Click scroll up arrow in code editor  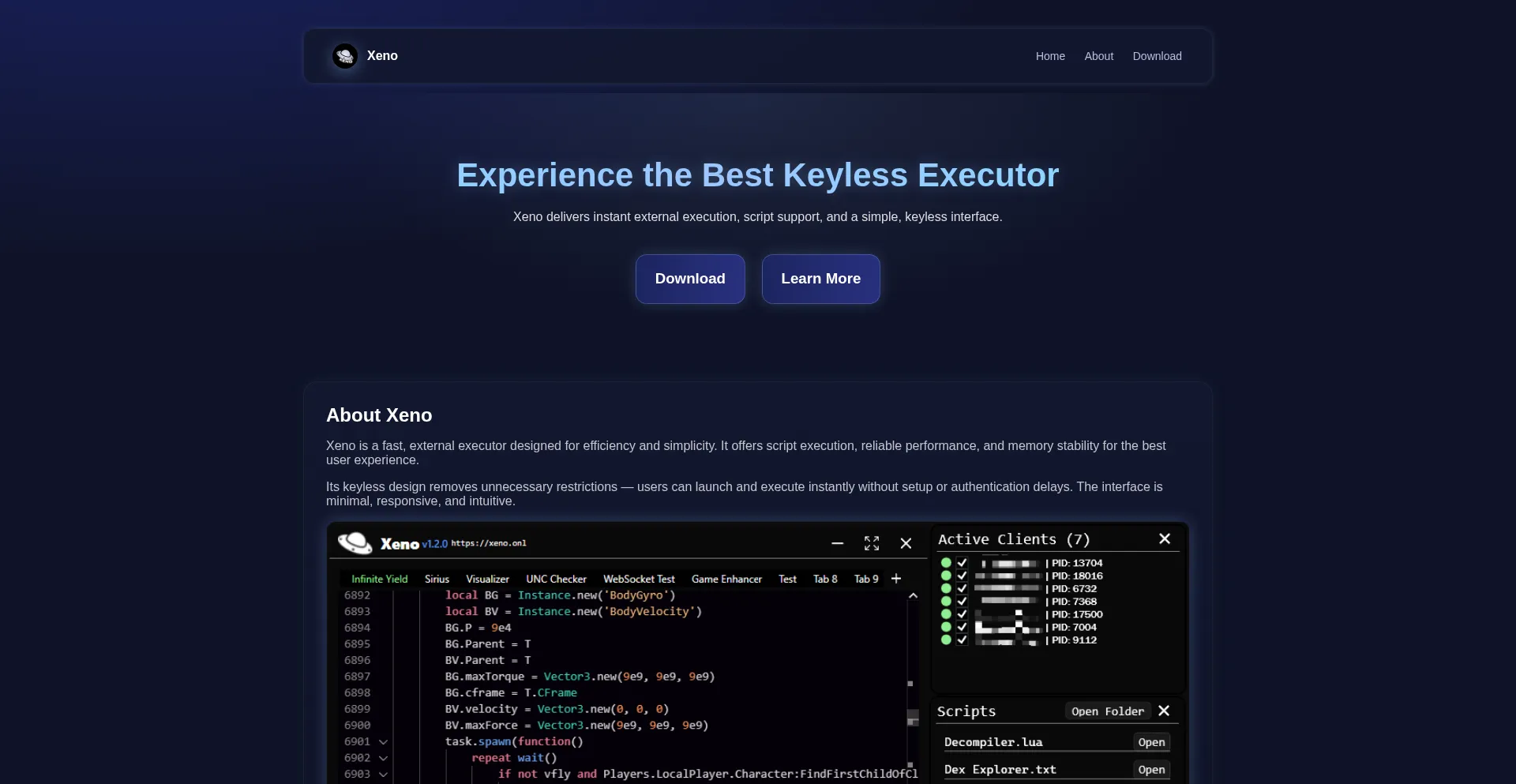913,596
